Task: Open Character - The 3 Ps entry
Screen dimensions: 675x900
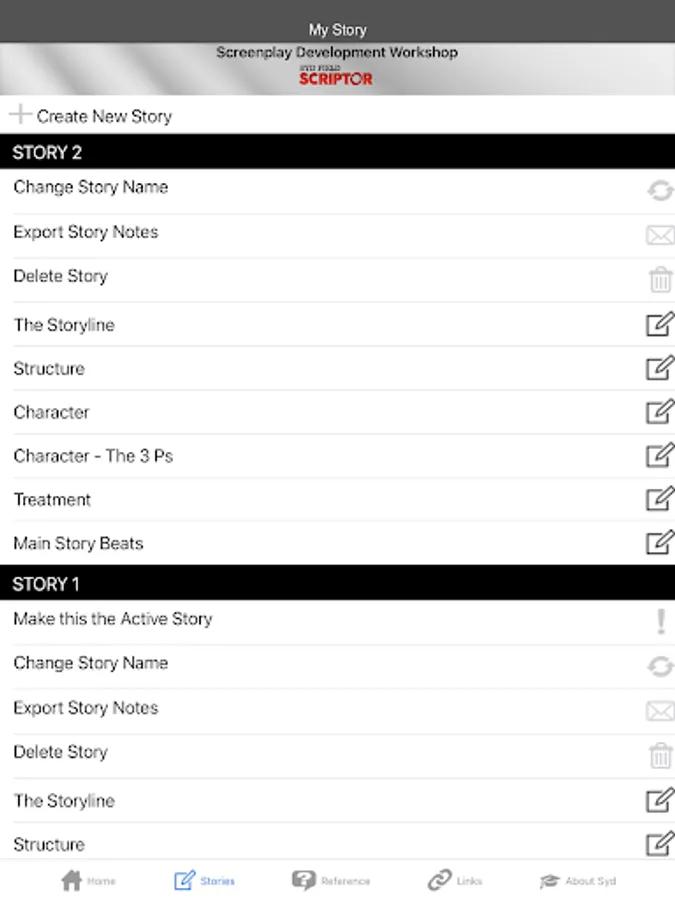Action: click(x=338, y=456)
